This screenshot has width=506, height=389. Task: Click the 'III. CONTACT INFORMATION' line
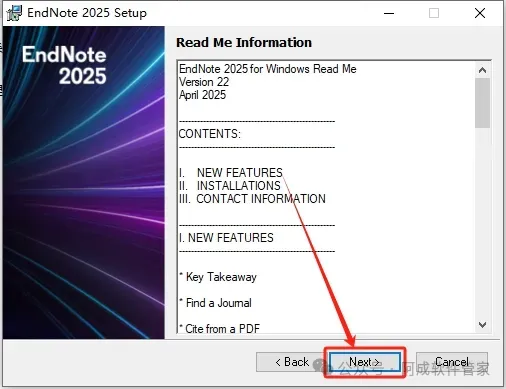tap(252, 199)
